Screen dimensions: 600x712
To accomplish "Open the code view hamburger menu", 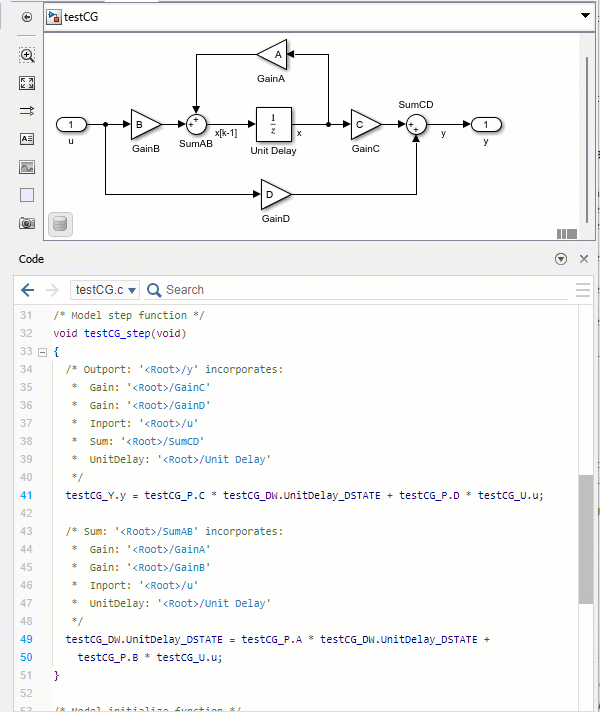I will [x=583, y=290].
